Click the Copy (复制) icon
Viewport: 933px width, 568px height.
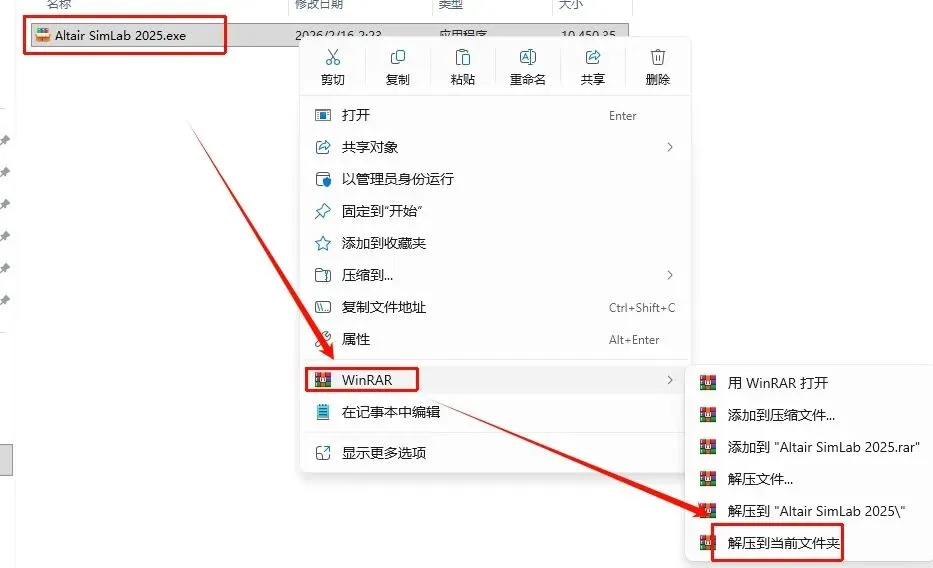pyautogui.click(x=397, y=58)
